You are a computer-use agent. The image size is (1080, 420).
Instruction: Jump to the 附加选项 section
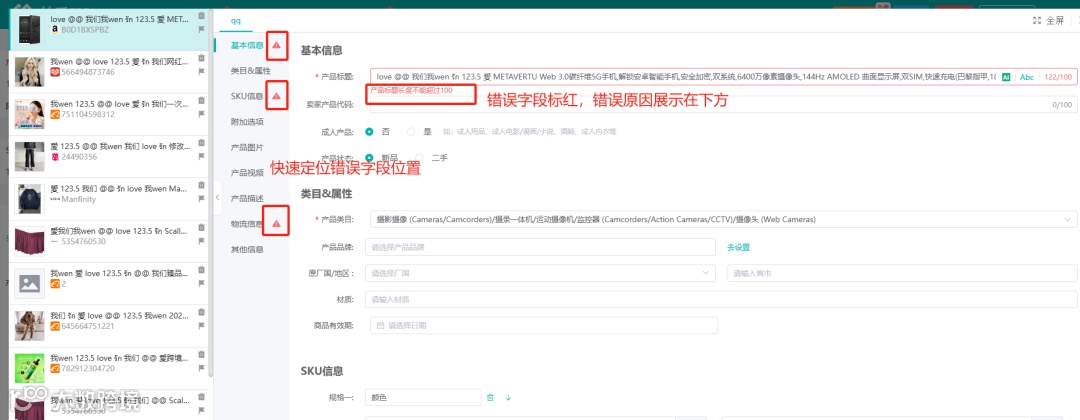tap(247, 122)
